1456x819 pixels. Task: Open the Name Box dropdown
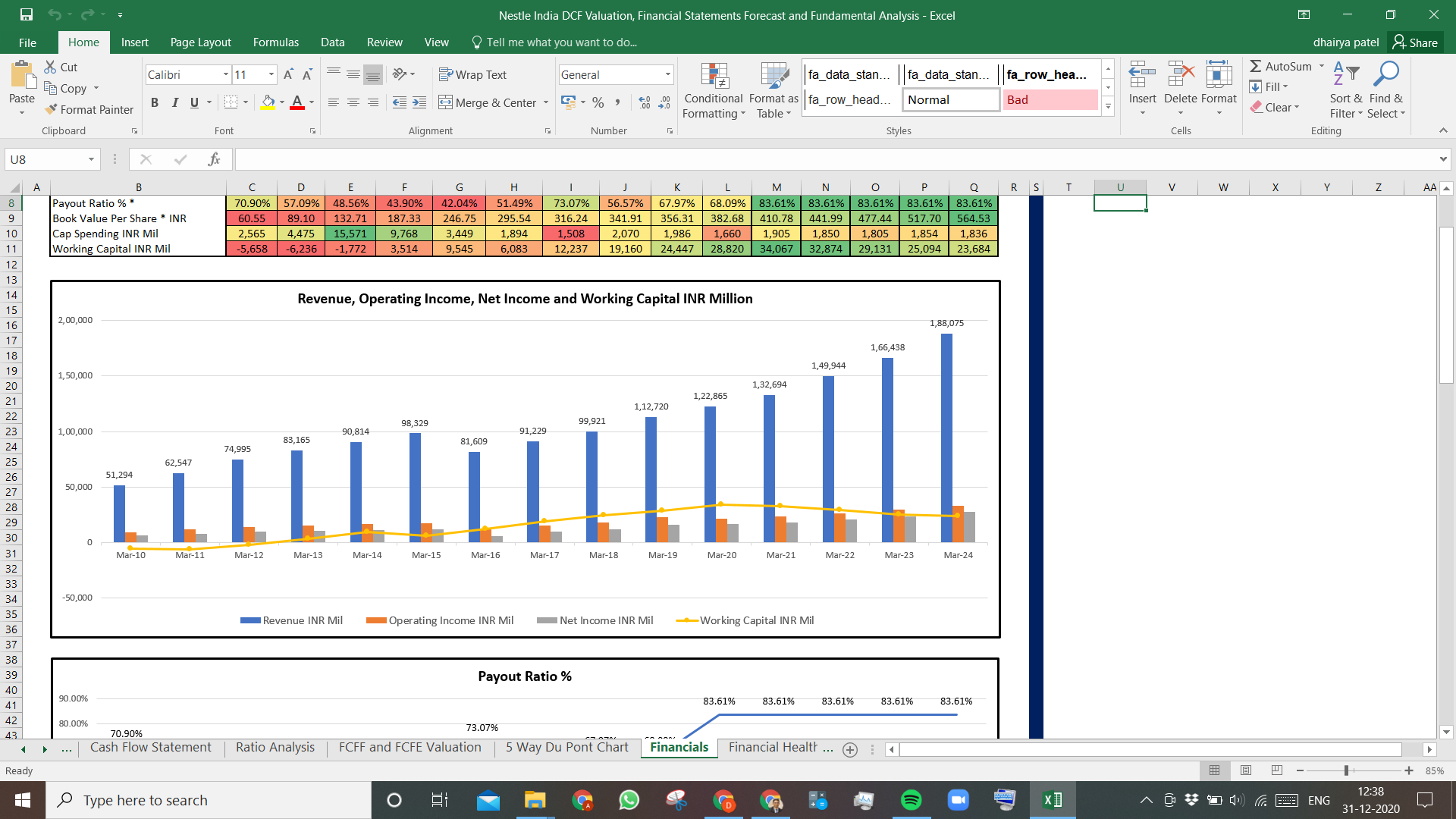click(91, 159)
